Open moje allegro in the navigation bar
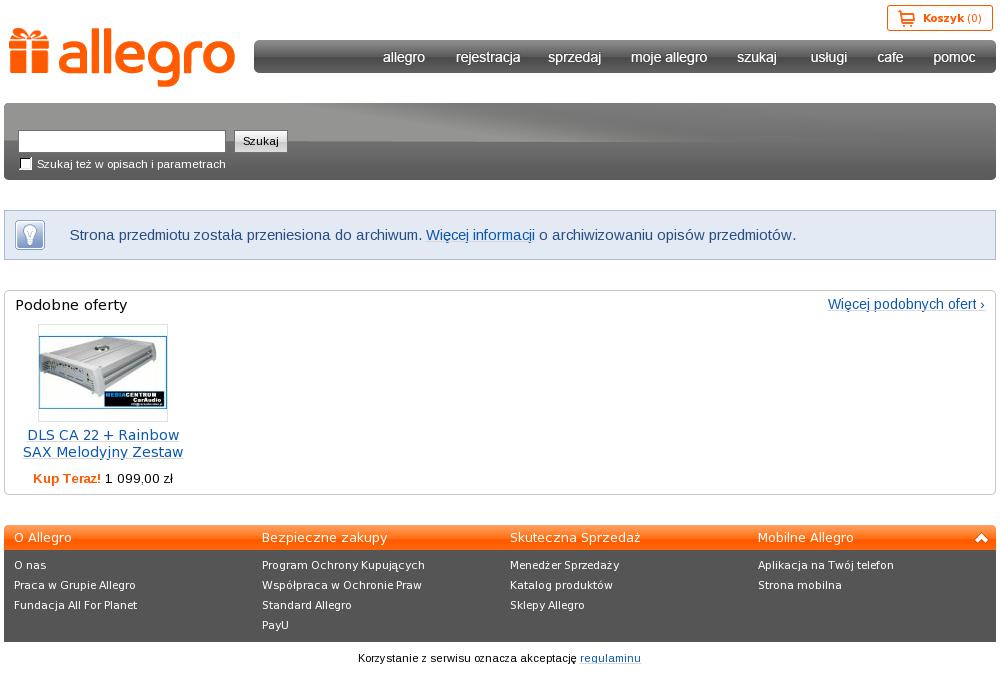This screenshot has width=1000, height=678. [x=668, y=57]
